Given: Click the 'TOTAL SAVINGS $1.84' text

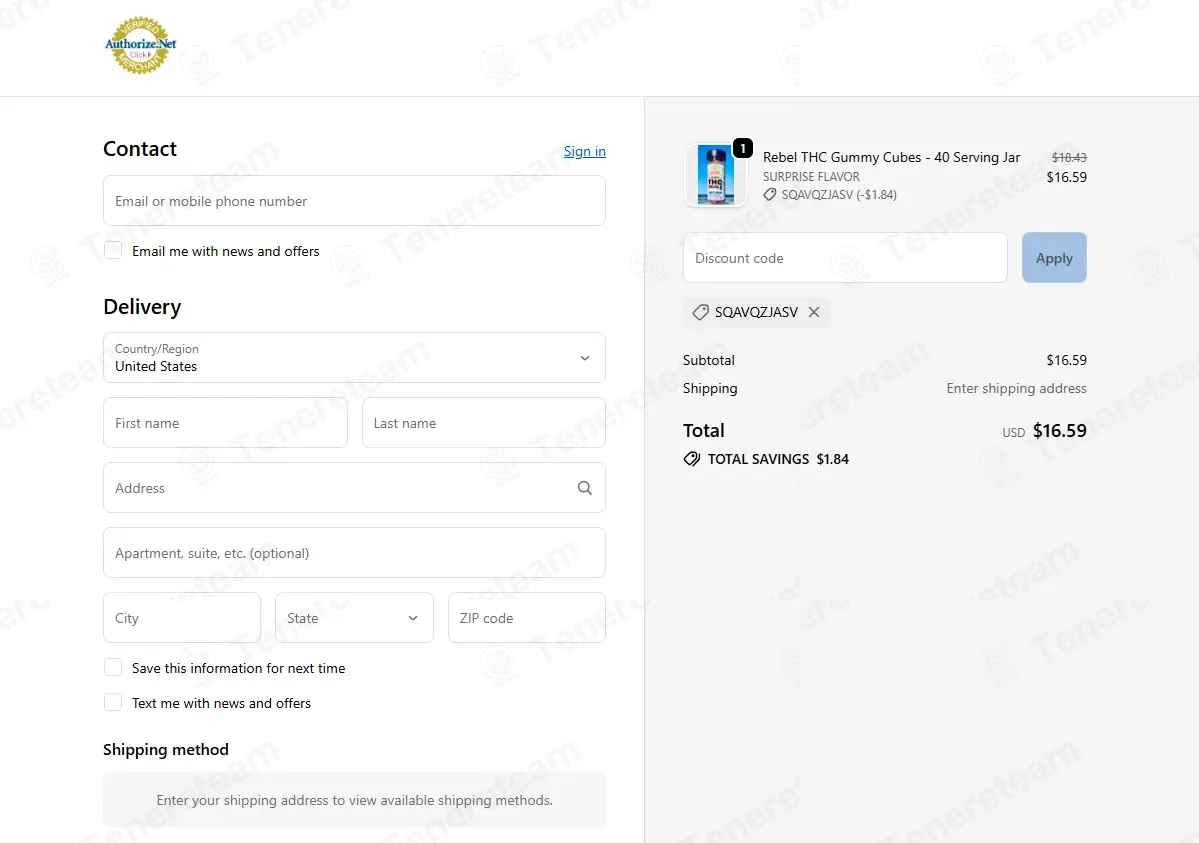Looking at the screenshot, I should (x=778, y=459).
